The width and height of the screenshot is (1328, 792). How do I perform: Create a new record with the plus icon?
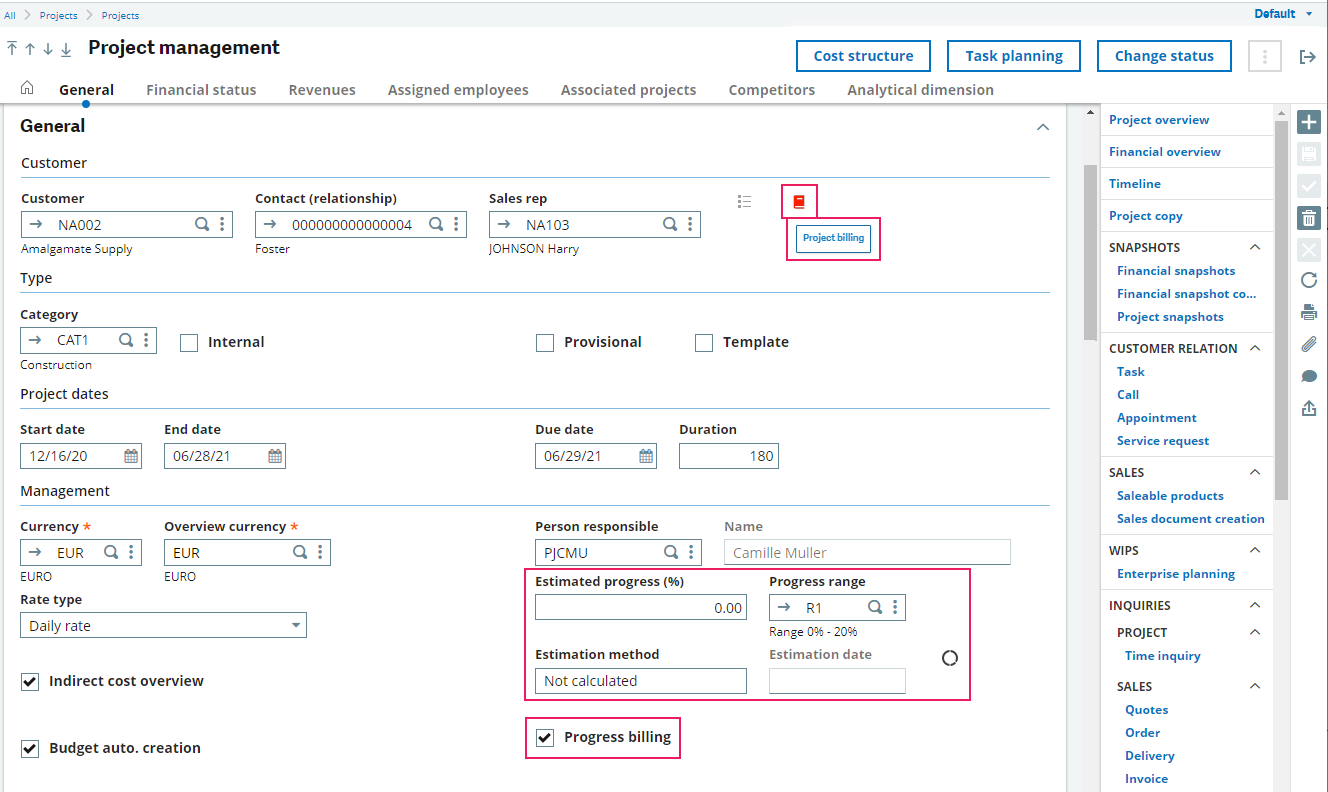coord(1309,121)
